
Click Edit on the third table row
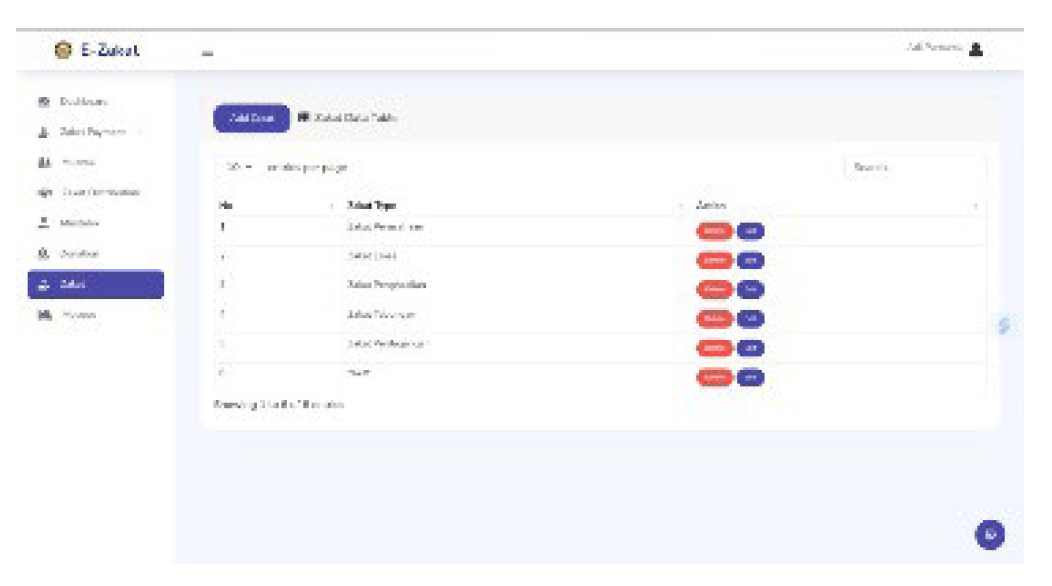click(750, 289)
